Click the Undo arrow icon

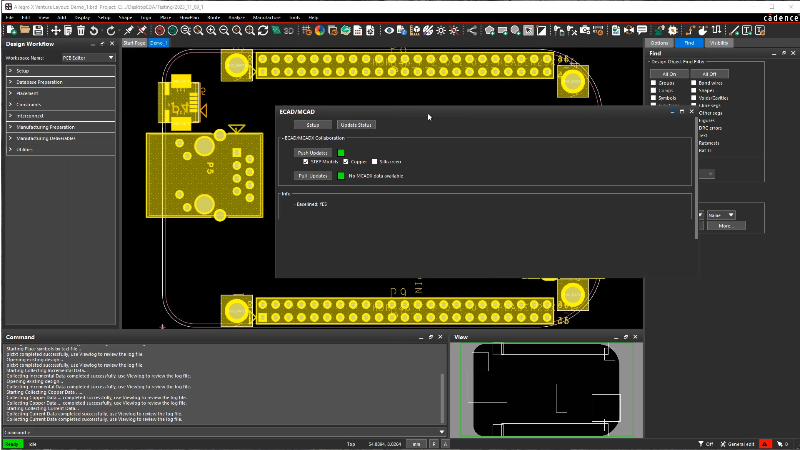pyautogui.click(x=95, y=30)
